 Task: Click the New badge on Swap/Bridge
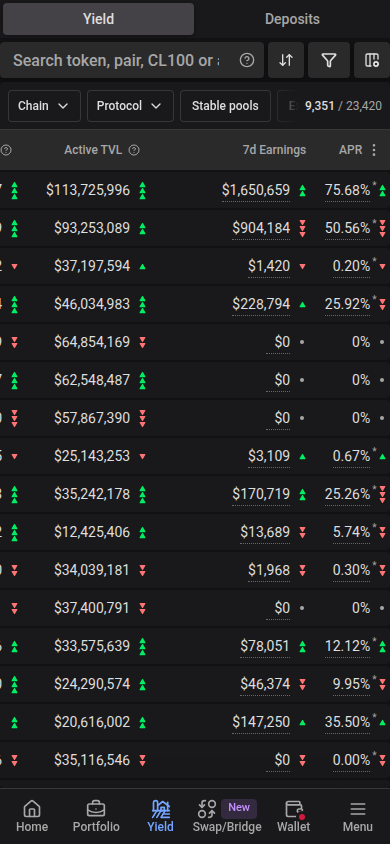[x=239, y=808]
